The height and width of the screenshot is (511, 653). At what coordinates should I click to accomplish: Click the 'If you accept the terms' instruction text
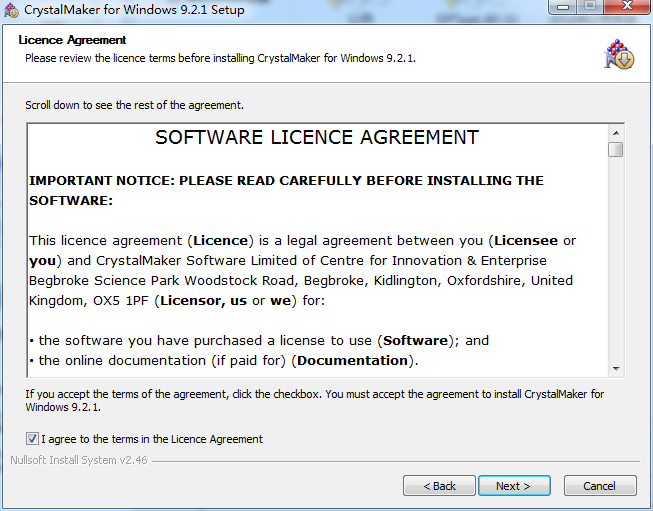(314, 400)
